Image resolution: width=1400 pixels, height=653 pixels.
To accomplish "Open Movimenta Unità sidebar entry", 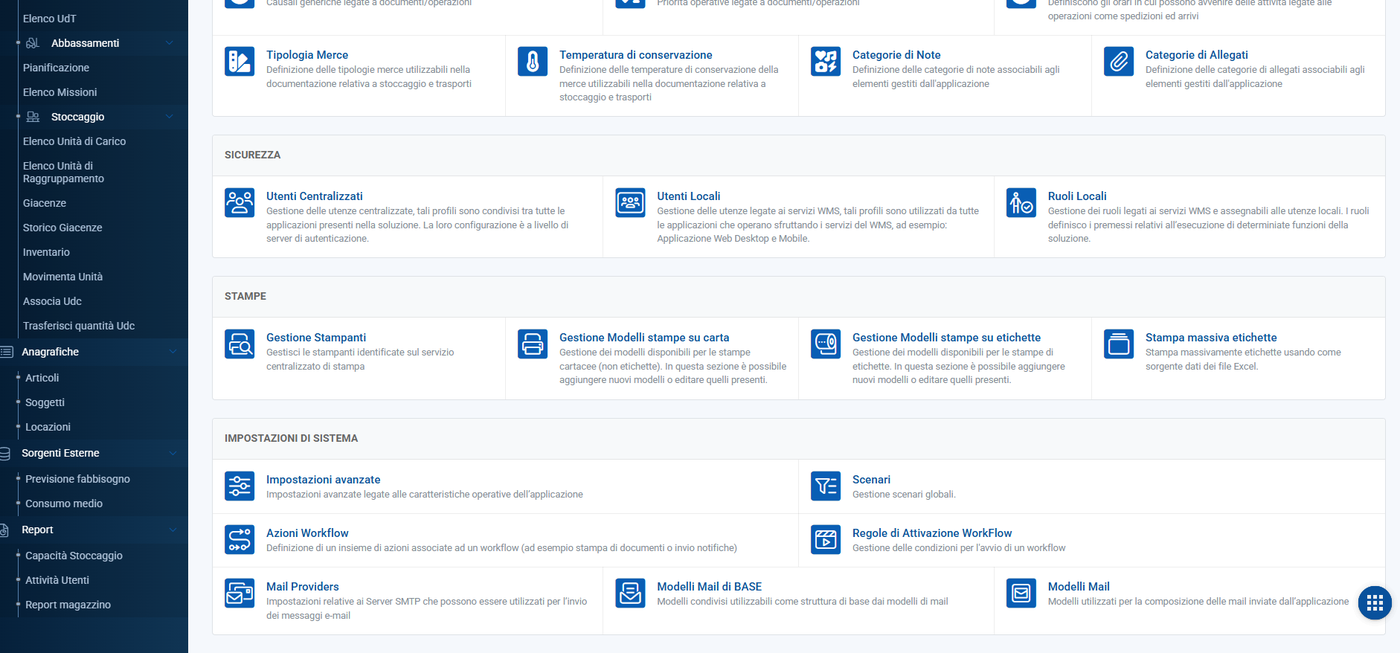I will [63, 277].
